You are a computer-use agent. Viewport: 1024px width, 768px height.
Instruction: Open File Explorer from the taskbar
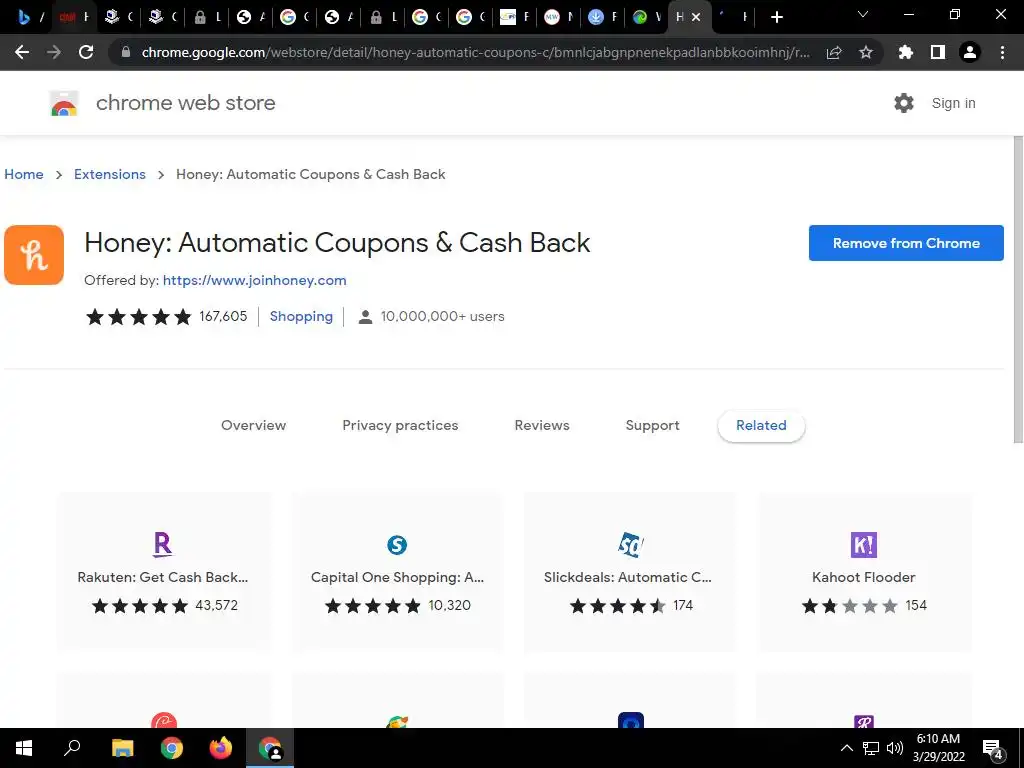[x=122, y=748]
